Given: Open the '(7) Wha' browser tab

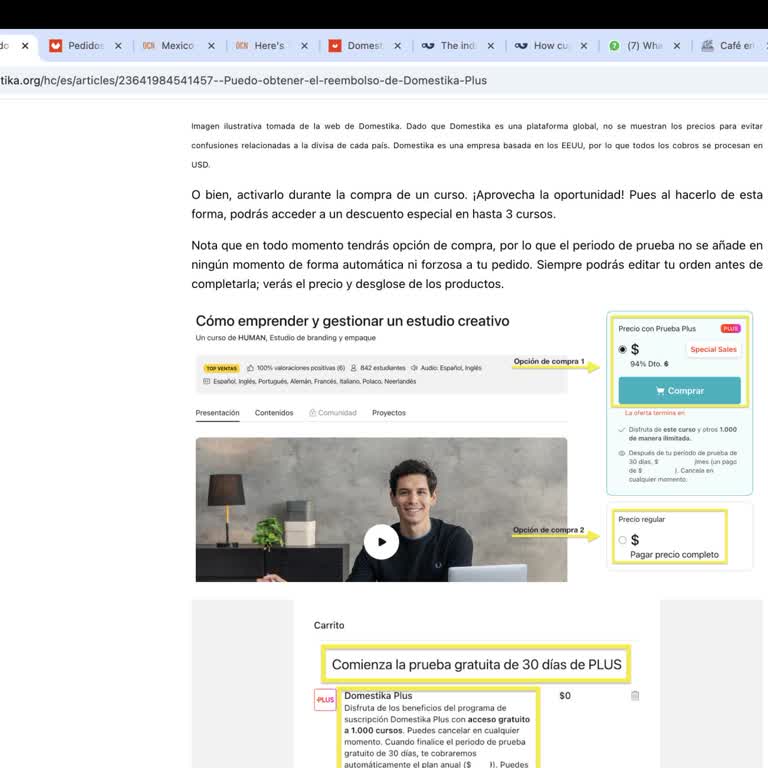Looking at the screenshot, I should [x=644, y=46].
